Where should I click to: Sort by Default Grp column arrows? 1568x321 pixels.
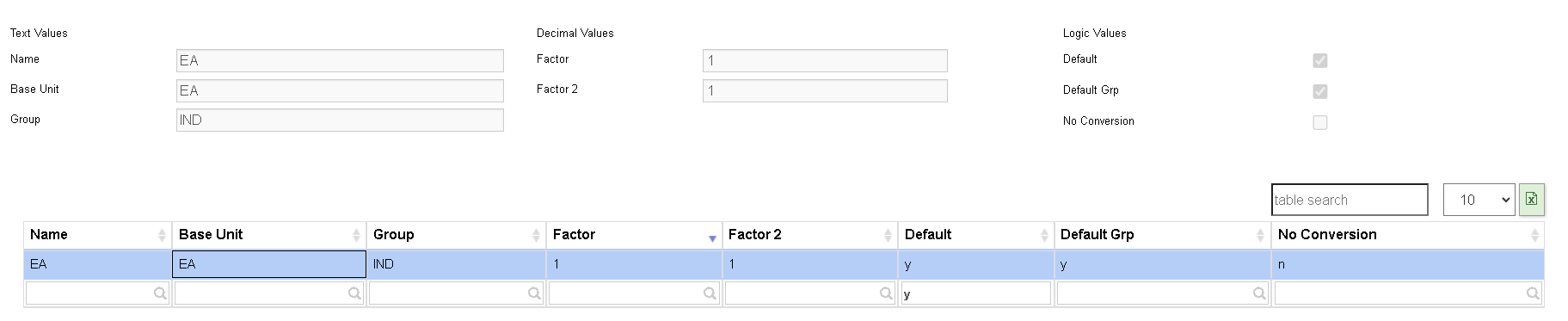[x=1260, y=235]
